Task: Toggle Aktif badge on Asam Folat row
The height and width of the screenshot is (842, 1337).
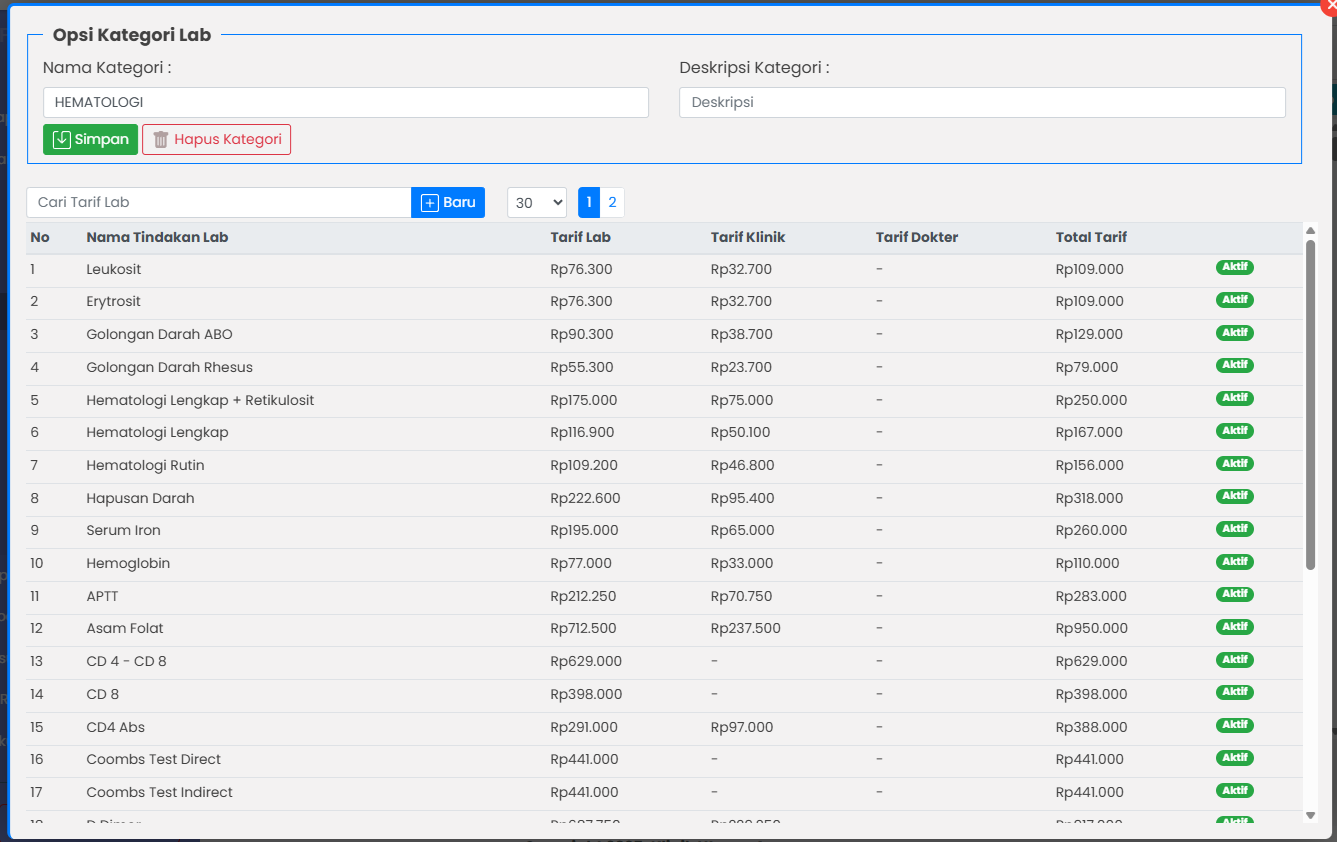Action: tap(1234, 627)
